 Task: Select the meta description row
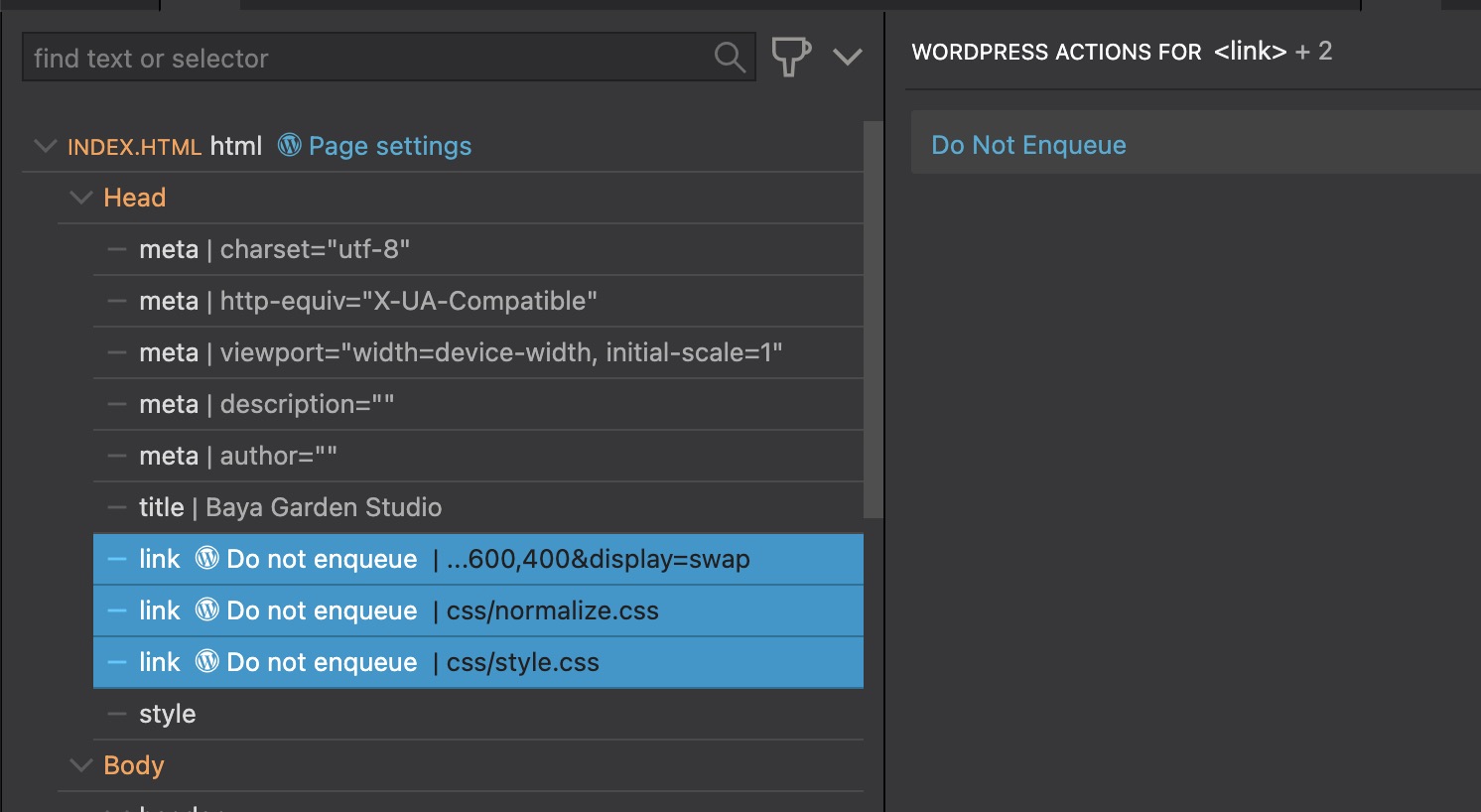click(x=478, y=404)
